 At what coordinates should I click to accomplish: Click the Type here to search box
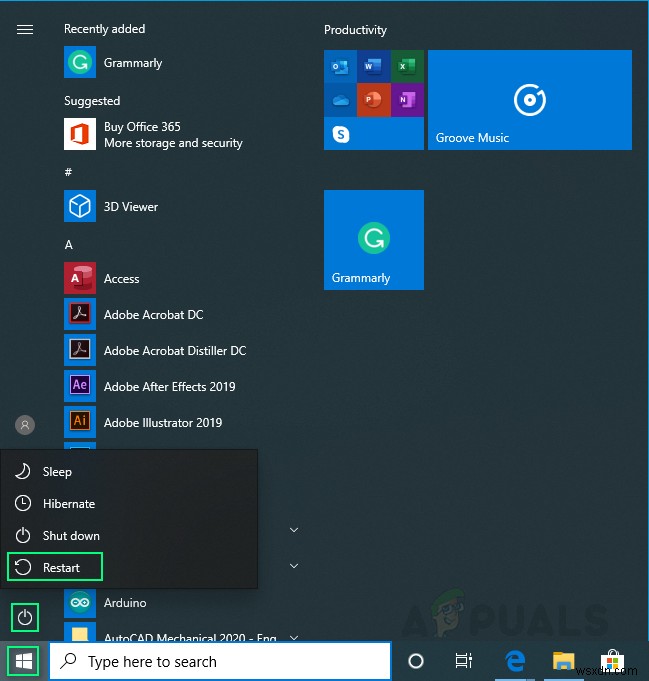click(220, 661)
